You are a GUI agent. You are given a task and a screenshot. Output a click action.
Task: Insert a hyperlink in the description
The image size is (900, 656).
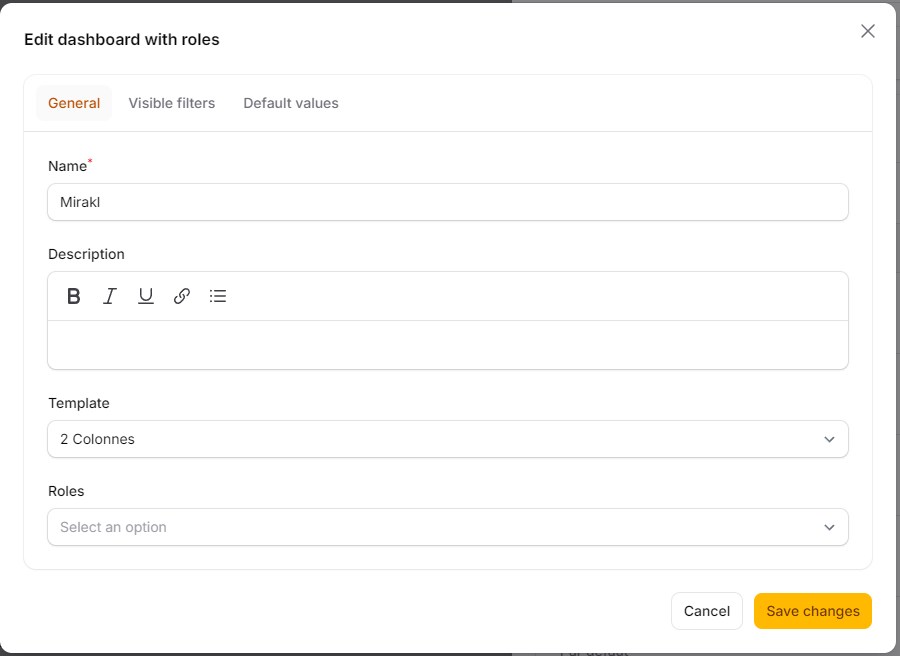[x=181, y=295]
